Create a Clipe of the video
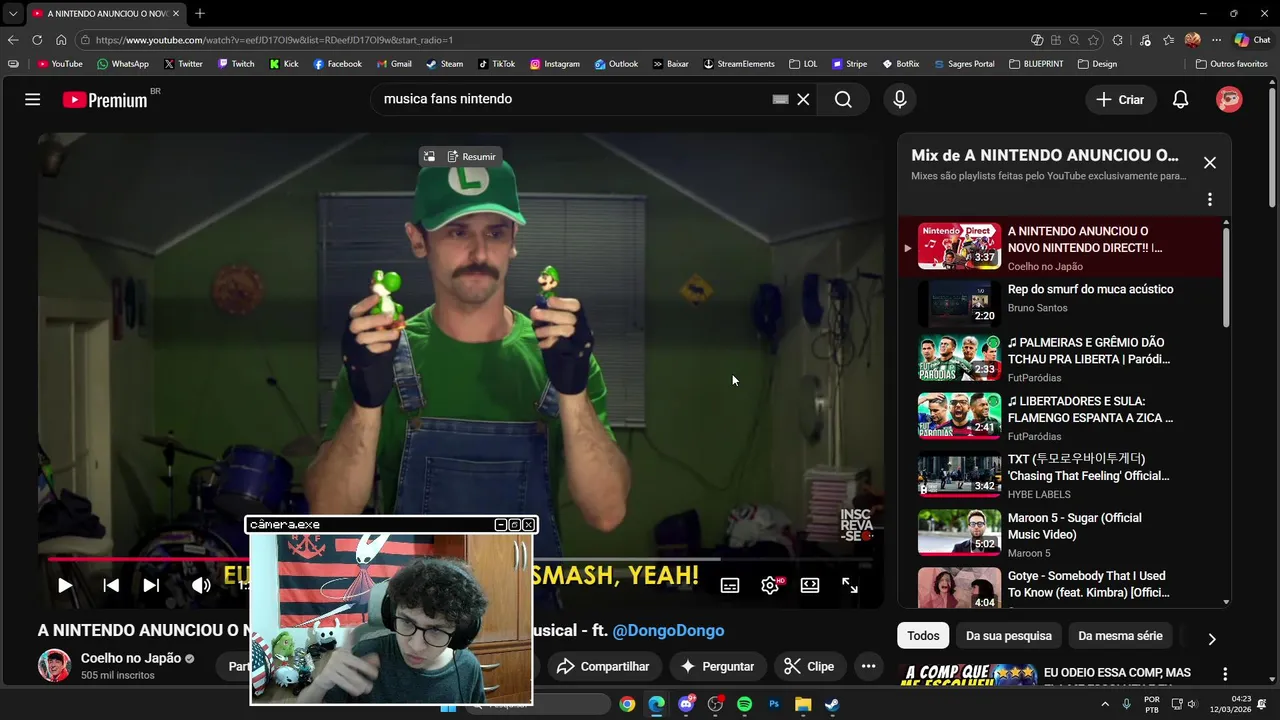The image size is (1280, 720). tap(809, 666)
